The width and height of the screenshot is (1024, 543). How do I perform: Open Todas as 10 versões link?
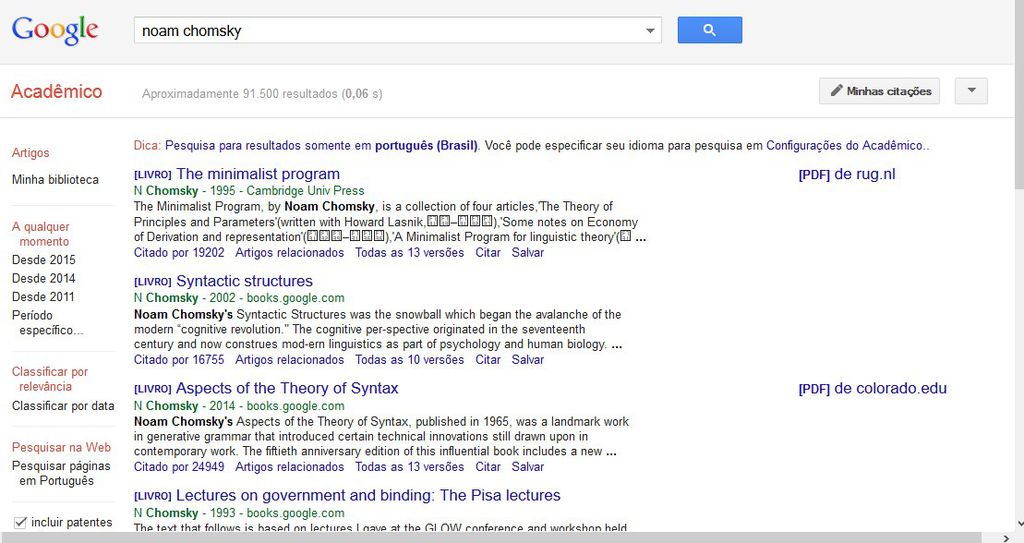[409, 359]
